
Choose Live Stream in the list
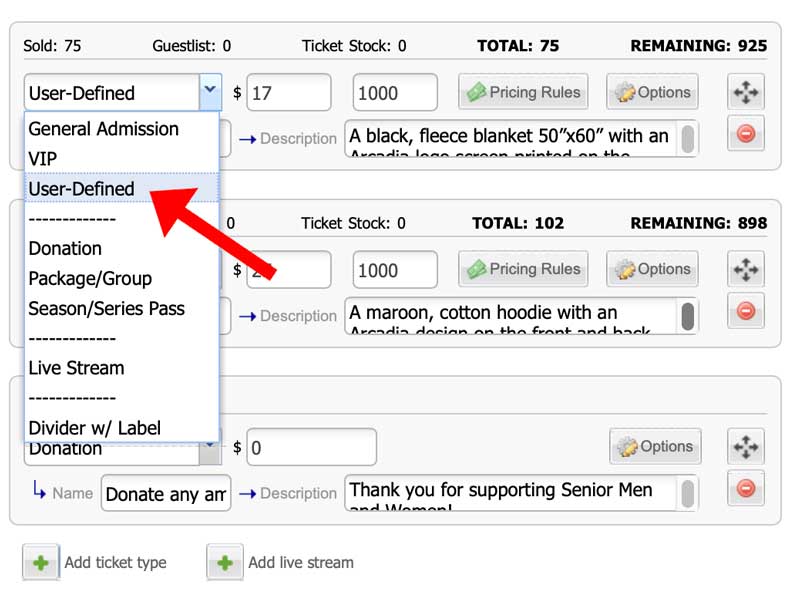coord(122,368)
